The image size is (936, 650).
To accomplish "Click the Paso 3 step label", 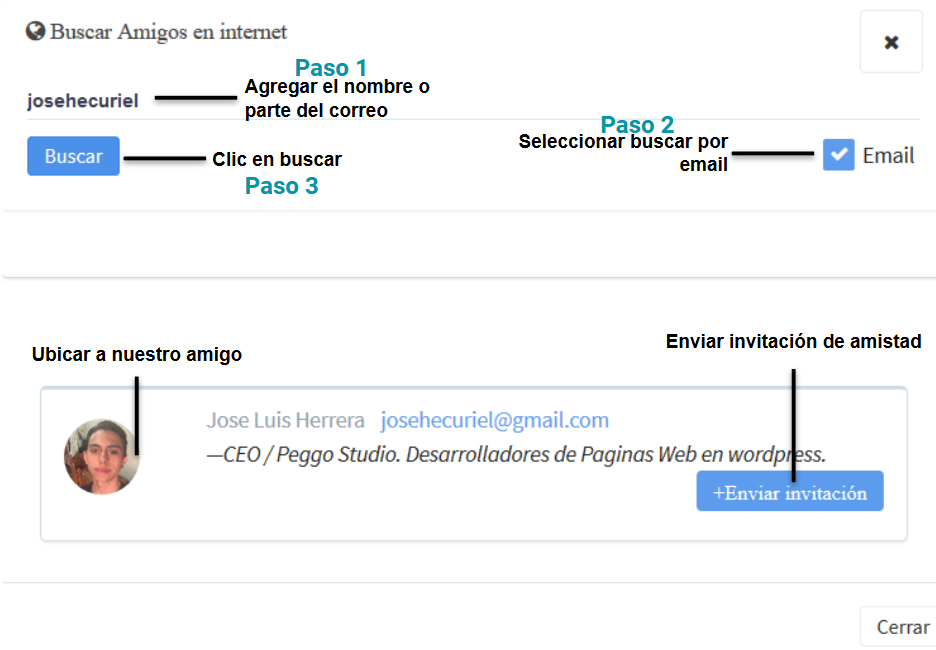I will pos(281,186).
